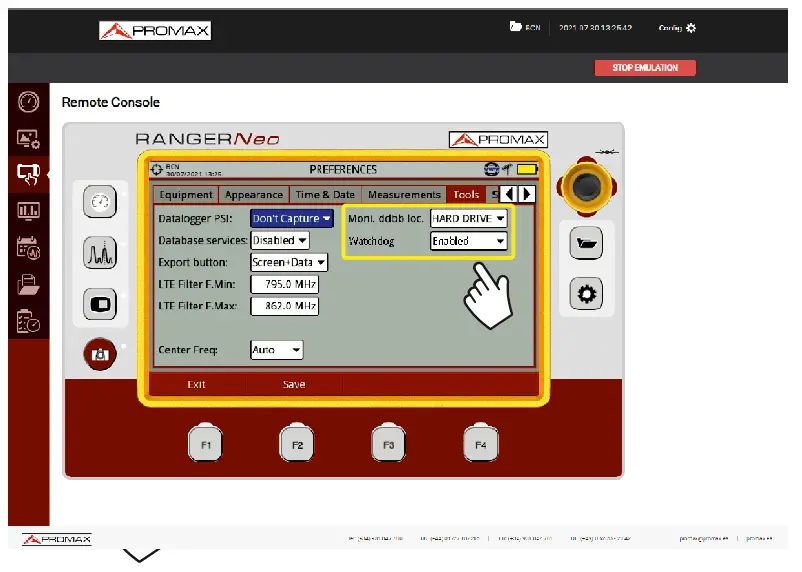Open the files folder icon in sidebar
Image resolution: width=802 pixels, height=572 pixels.
pos(28,284)
